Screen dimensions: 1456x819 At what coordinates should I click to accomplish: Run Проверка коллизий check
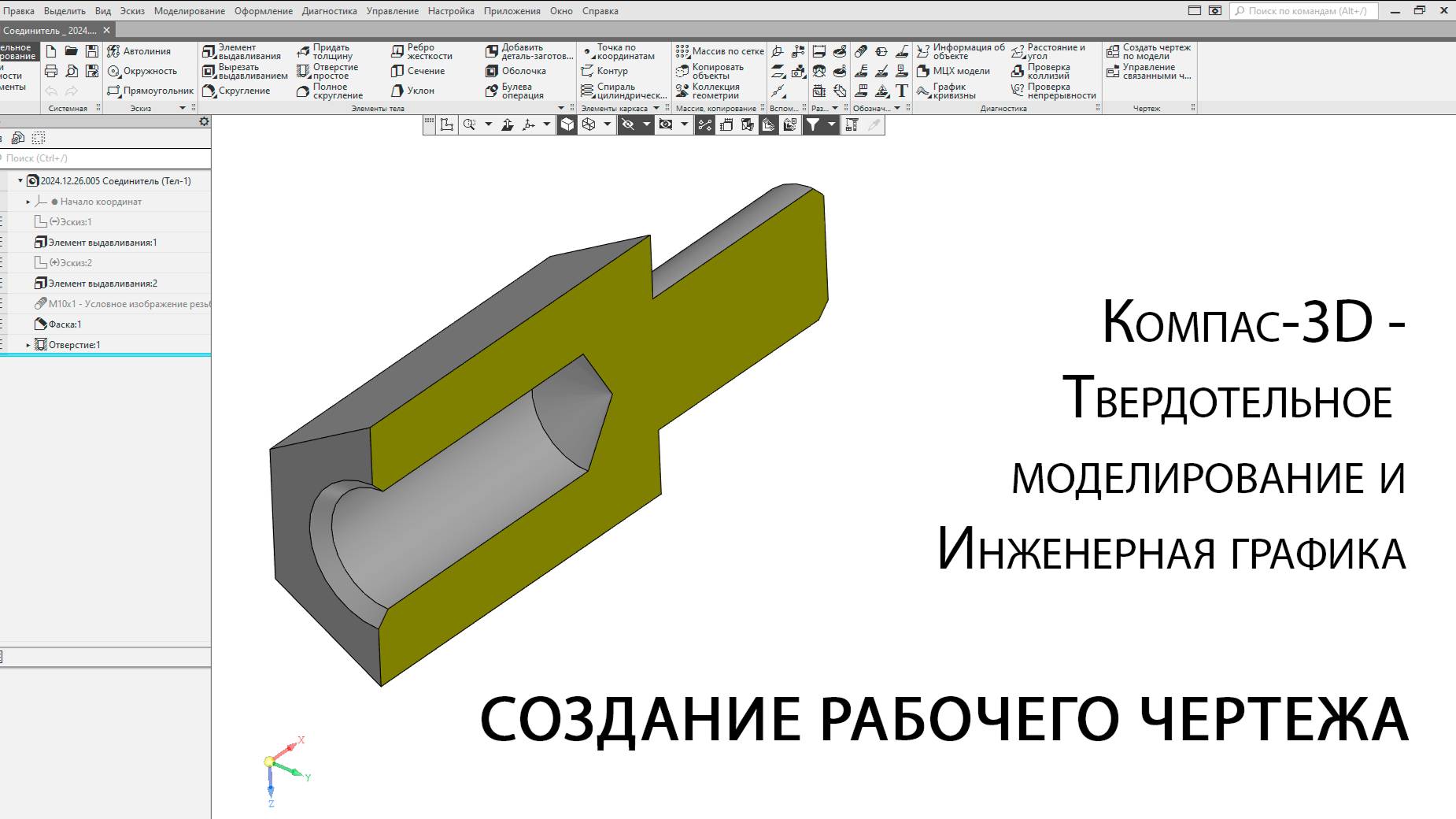(1041, 72)
